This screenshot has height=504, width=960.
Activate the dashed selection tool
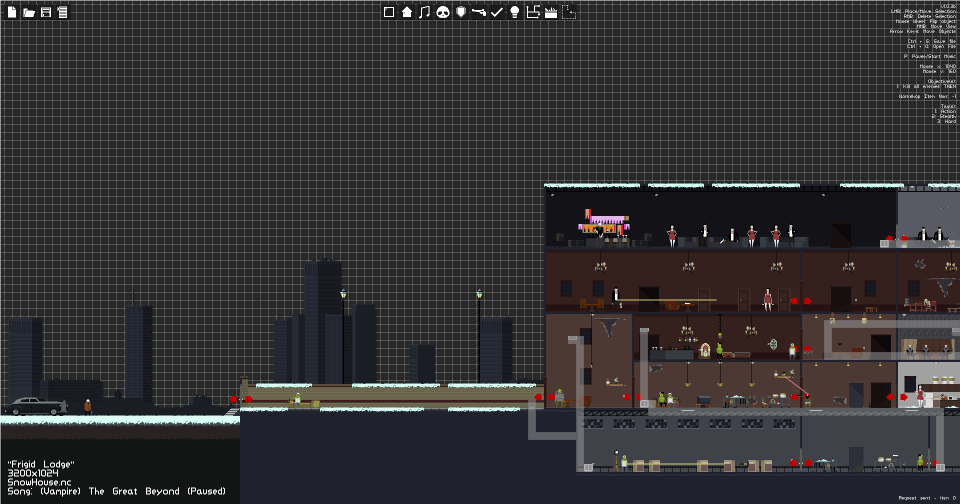coord(569,12)
